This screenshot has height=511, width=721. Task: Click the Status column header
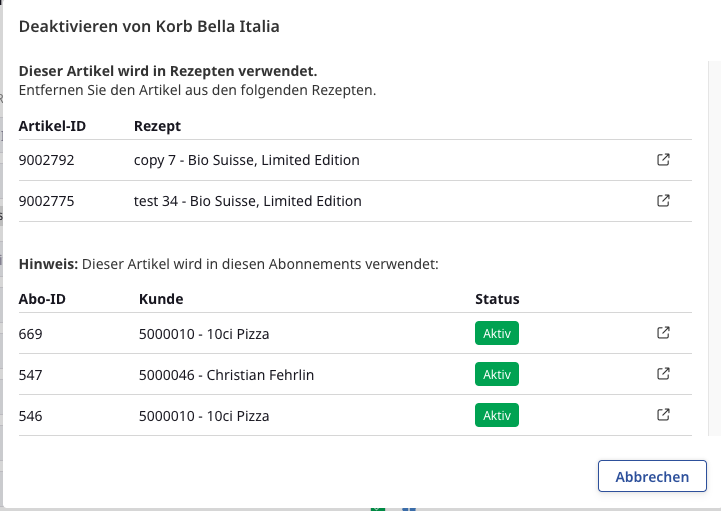[x=497, y=298]
